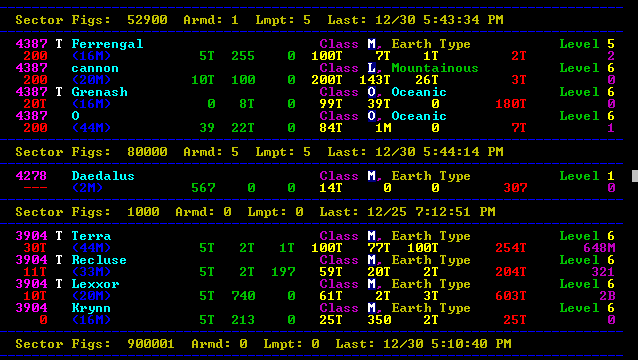
Task: Click Level 5 on the Ferrengal row
Action: (587, 44)
